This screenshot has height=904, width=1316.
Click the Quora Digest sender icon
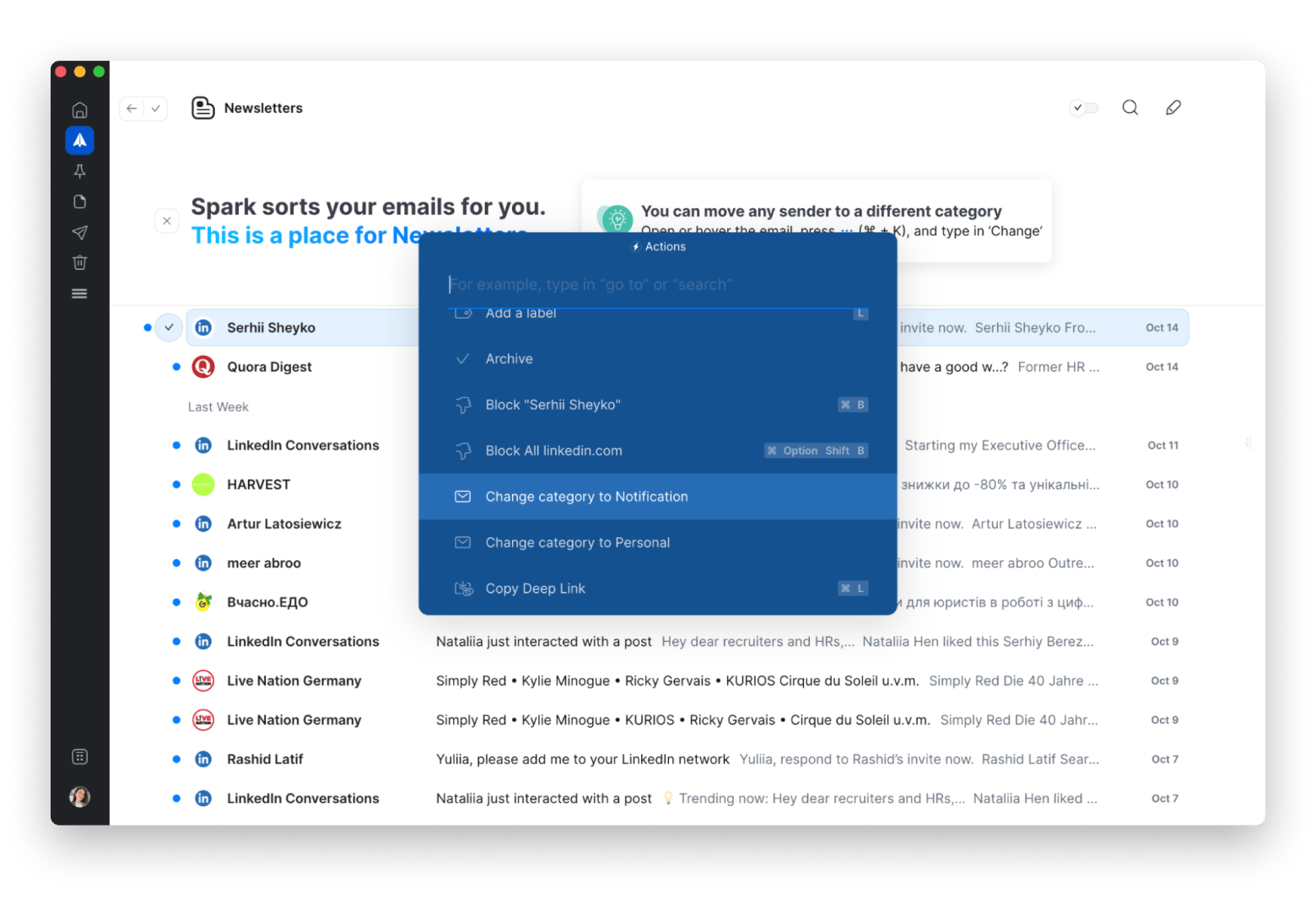(x=203, y=367)
